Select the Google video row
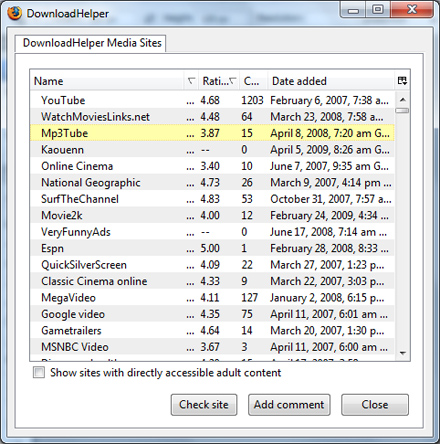 coord(212,314)
